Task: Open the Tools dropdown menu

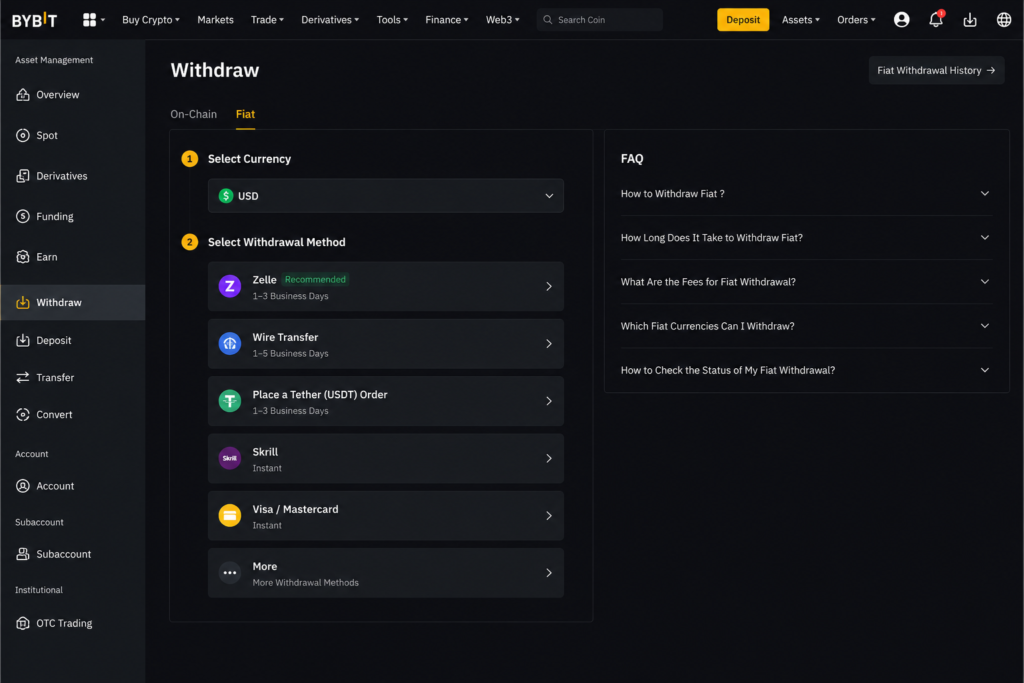Action: pyautogui.click(x=392, y=20)
